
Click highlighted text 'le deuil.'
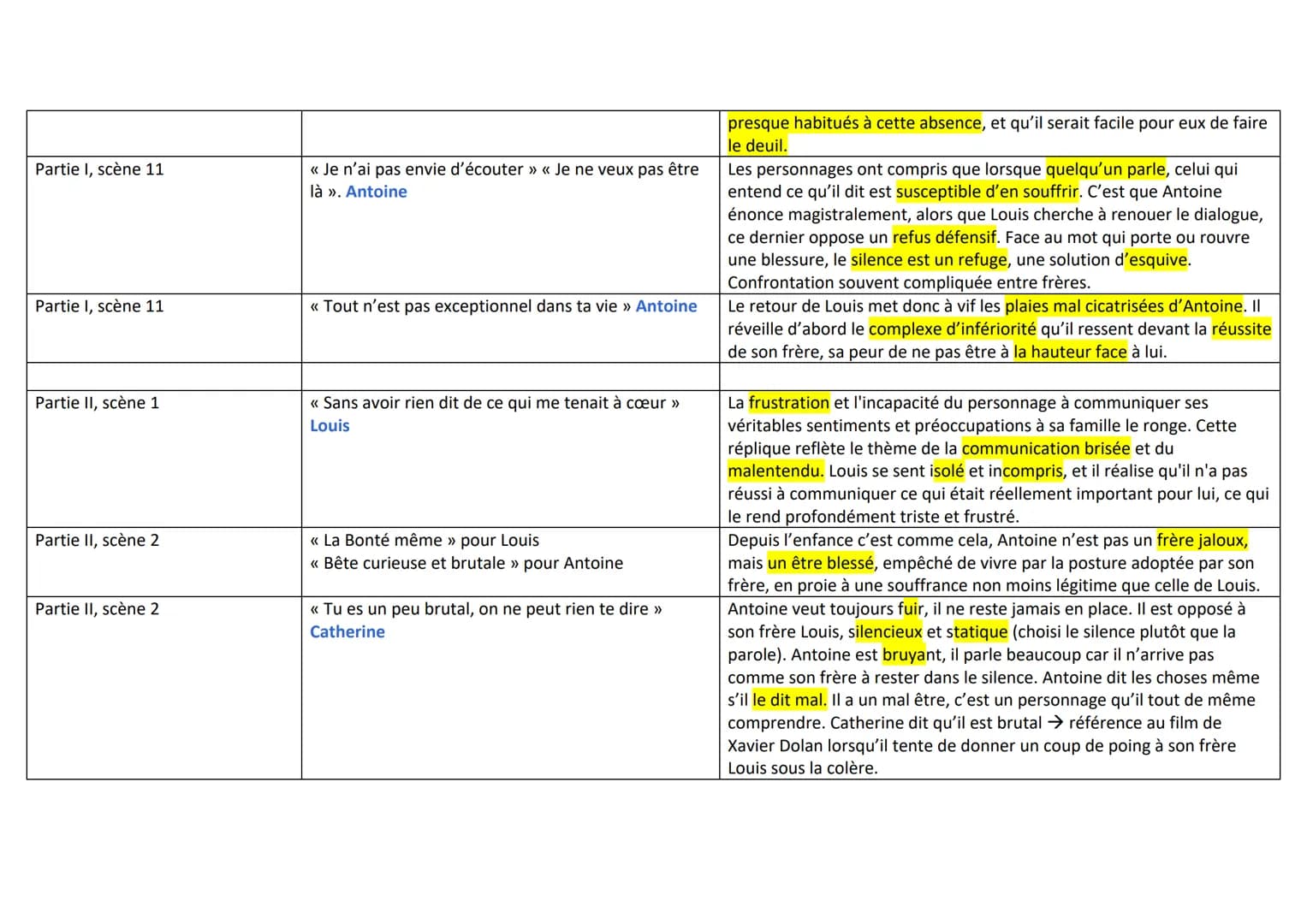coord(757,145)
